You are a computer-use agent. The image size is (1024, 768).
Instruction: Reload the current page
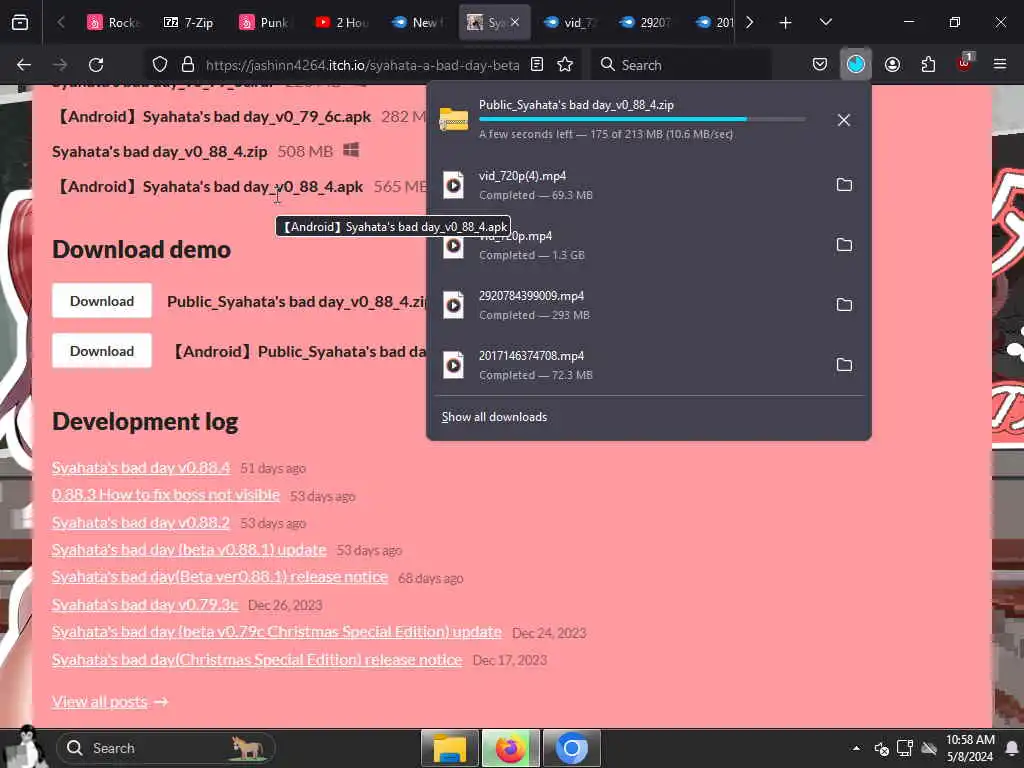pyautogui.click(x=96, y=65)
